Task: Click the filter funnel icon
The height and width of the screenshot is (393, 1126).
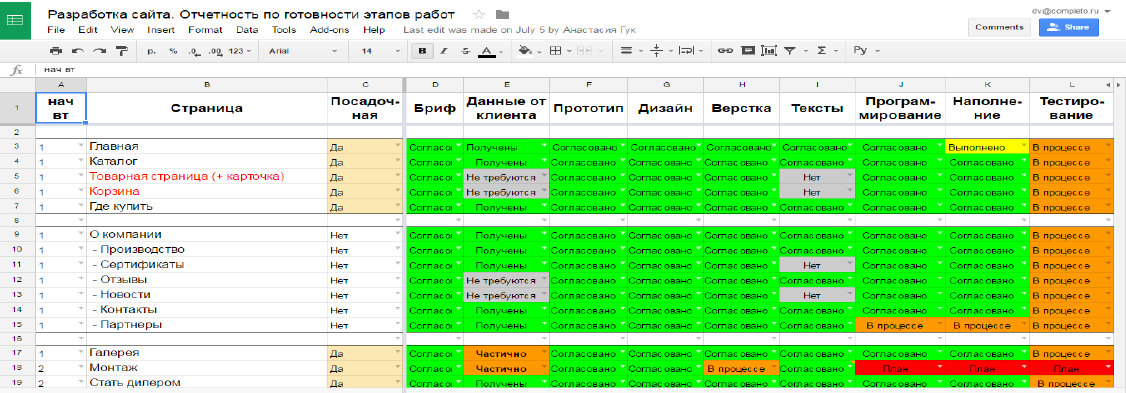Action: pyautogui.click(x=790, y=51)
